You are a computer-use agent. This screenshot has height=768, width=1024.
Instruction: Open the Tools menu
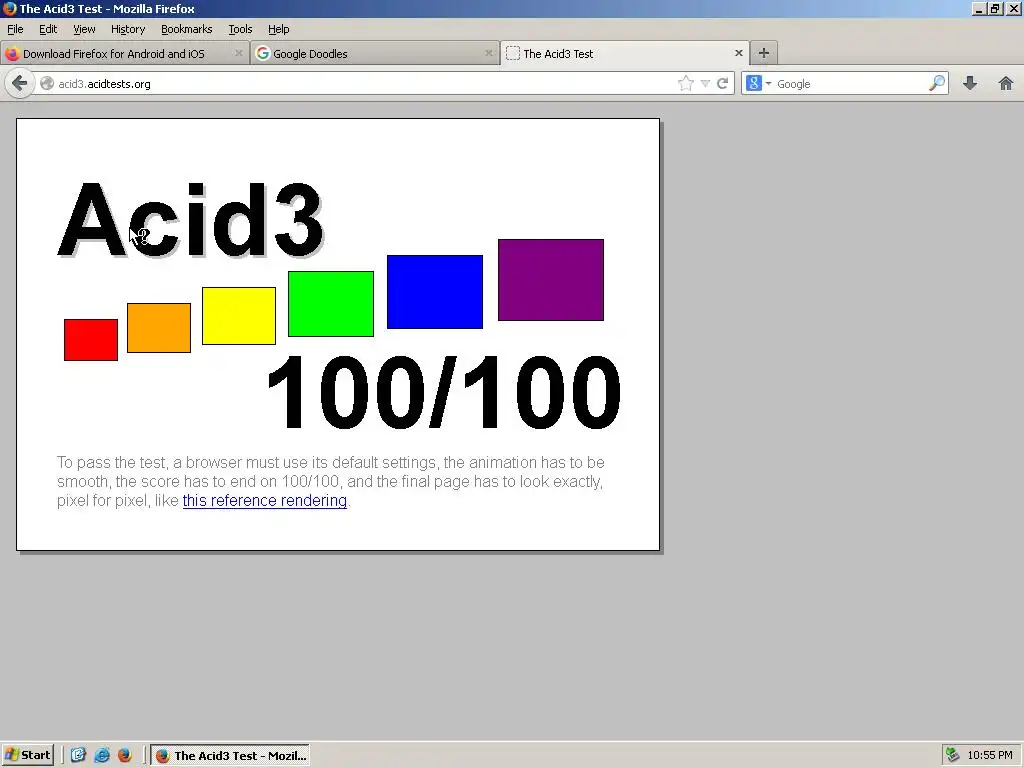(x=240, y=29)
